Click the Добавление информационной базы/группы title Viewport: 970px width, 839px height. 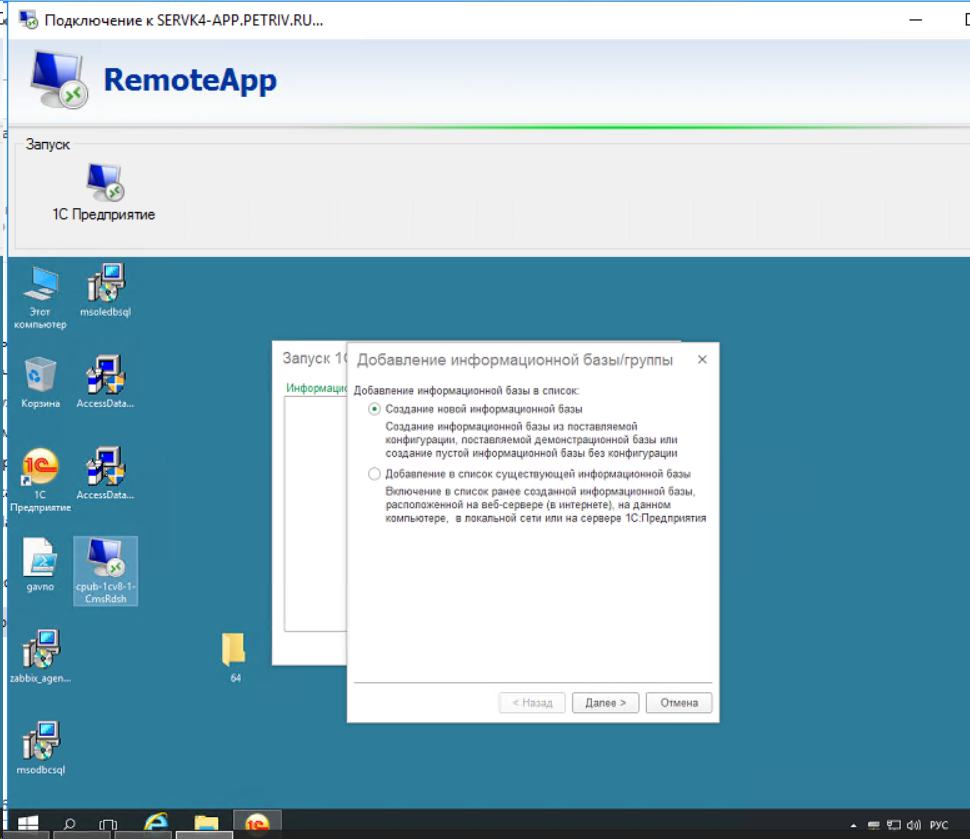point(515,359)
